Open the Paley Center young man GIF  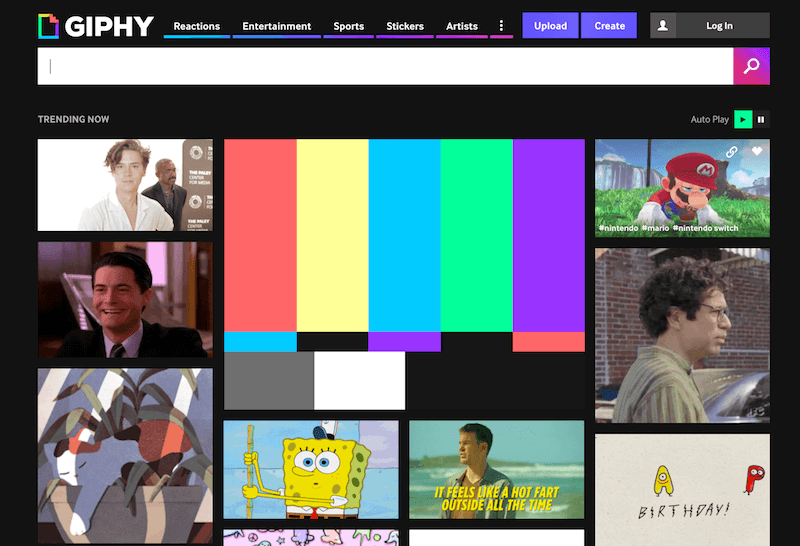tap(126, 185)
